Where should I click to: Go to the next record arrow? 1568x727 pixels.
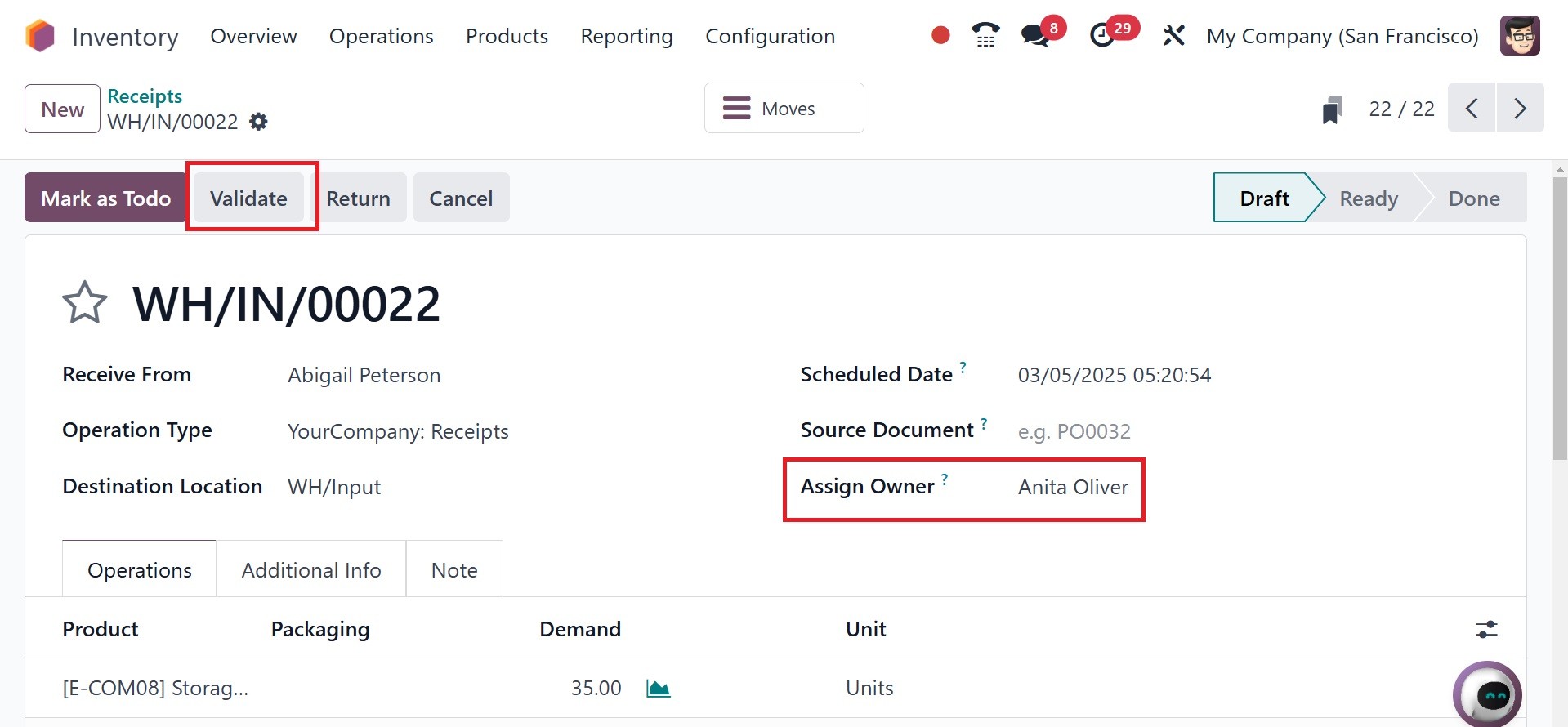coord(1520,108)
